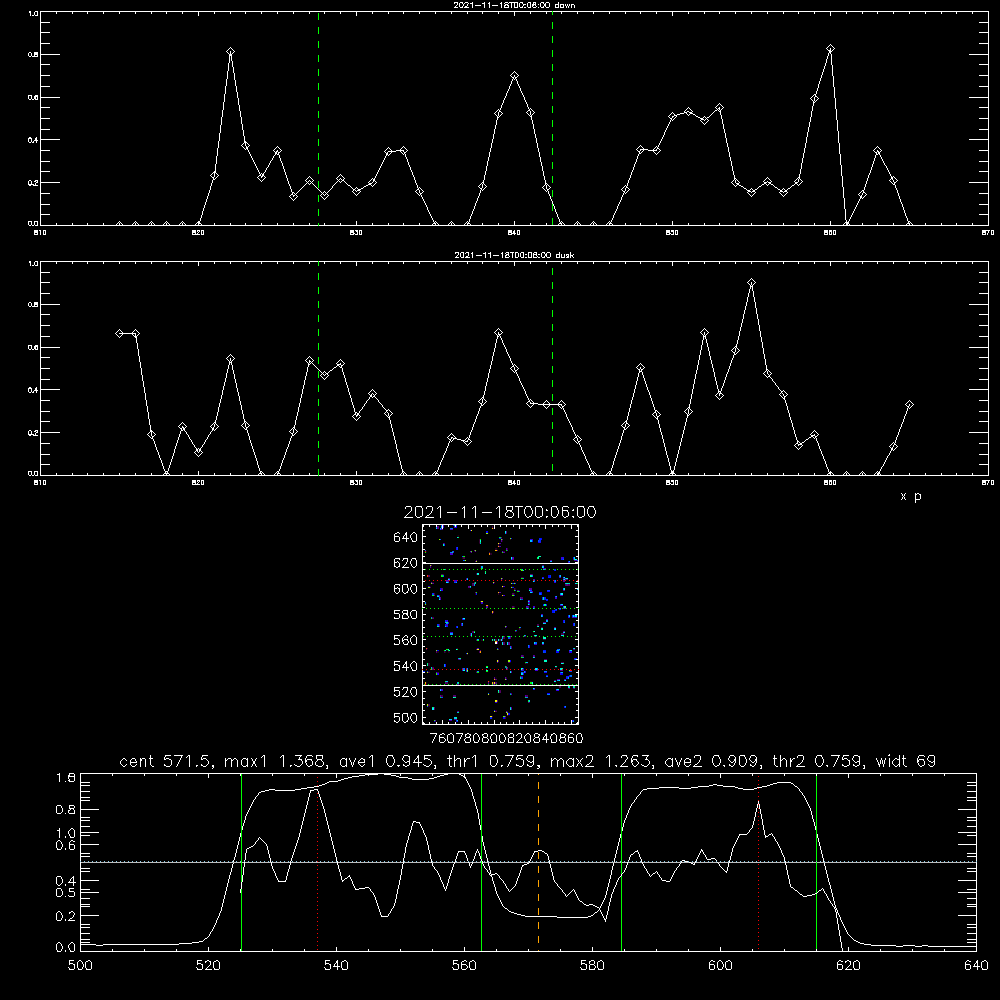Click the scatter image x-axis tick labels

(x=506, y=738)
